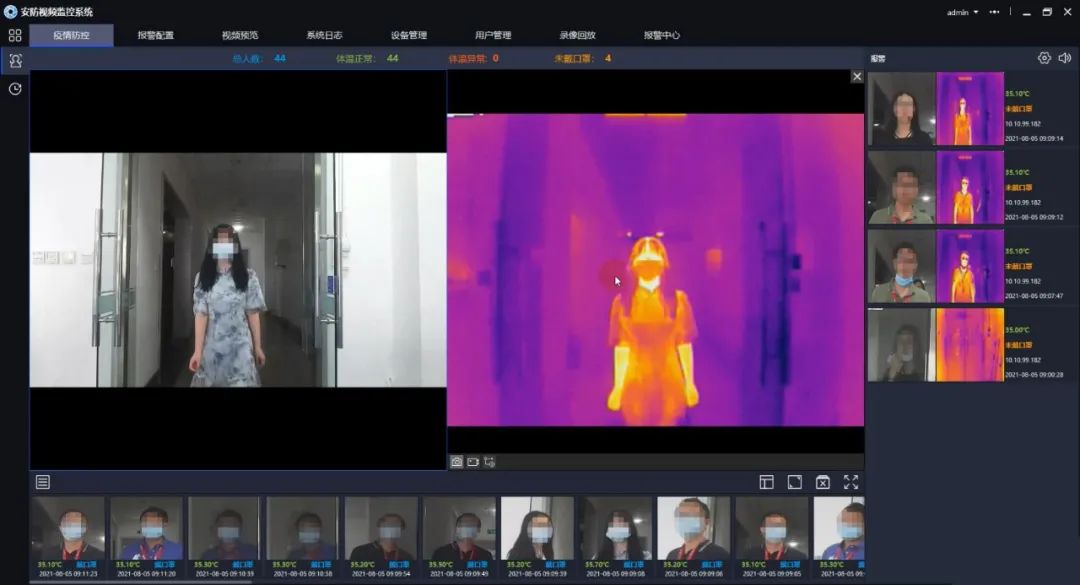Click the abnormal temperature count 0
Image resolution: width=1080 pixels, height=585 pixels.
coord(495,59)
